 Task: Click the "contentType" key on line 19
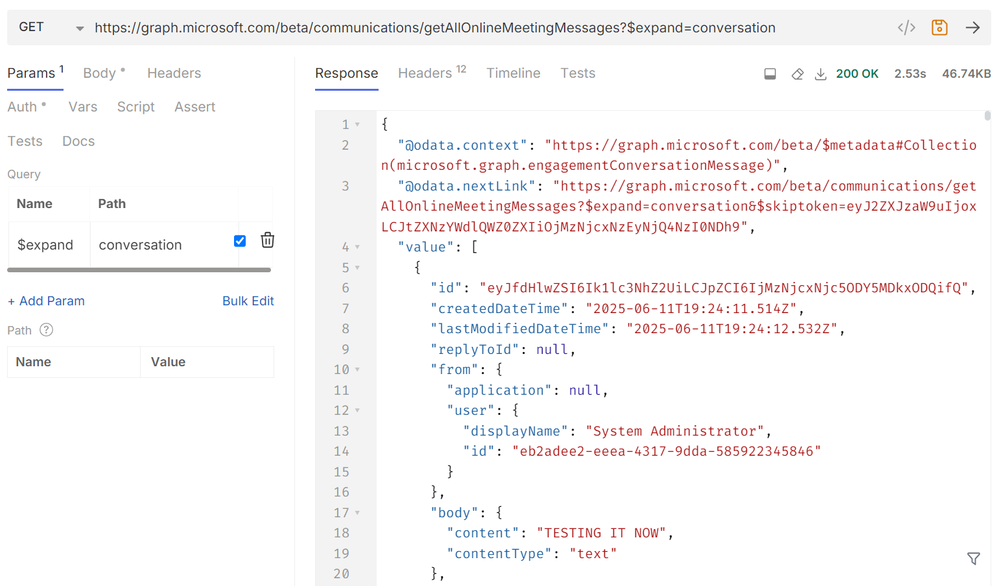pos(499,554)
